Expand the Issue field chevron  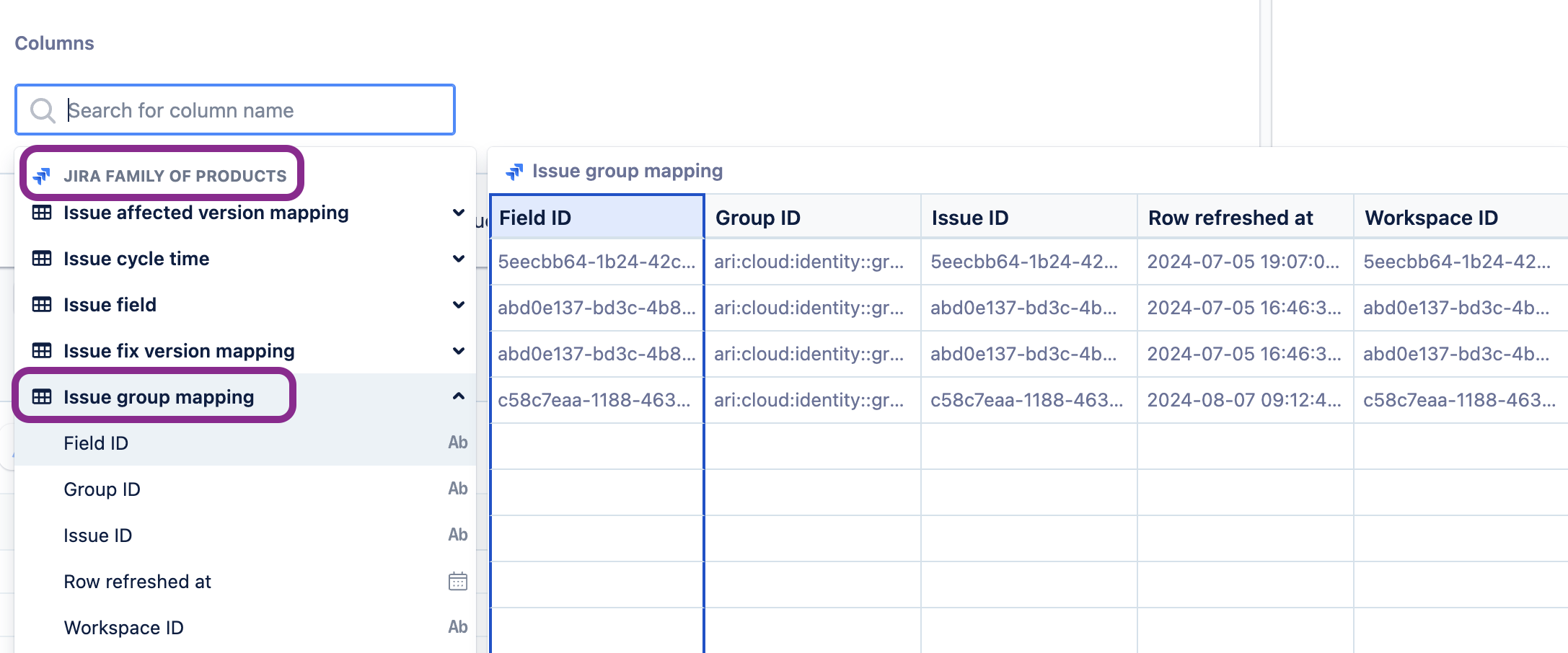(x=458, y=305)
